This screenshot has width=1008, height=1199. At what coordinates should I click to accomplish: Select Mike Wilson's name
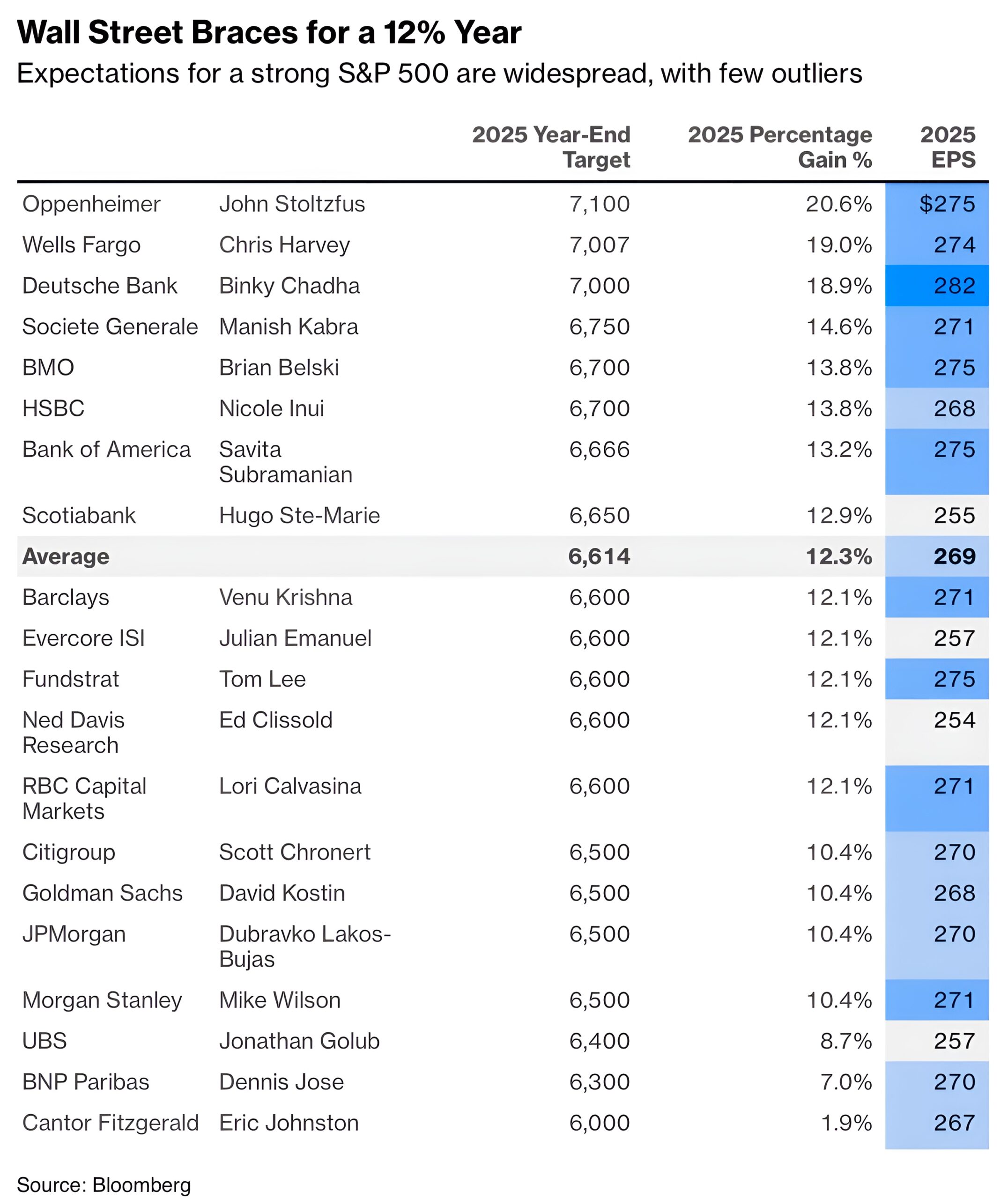point(280,1000)
